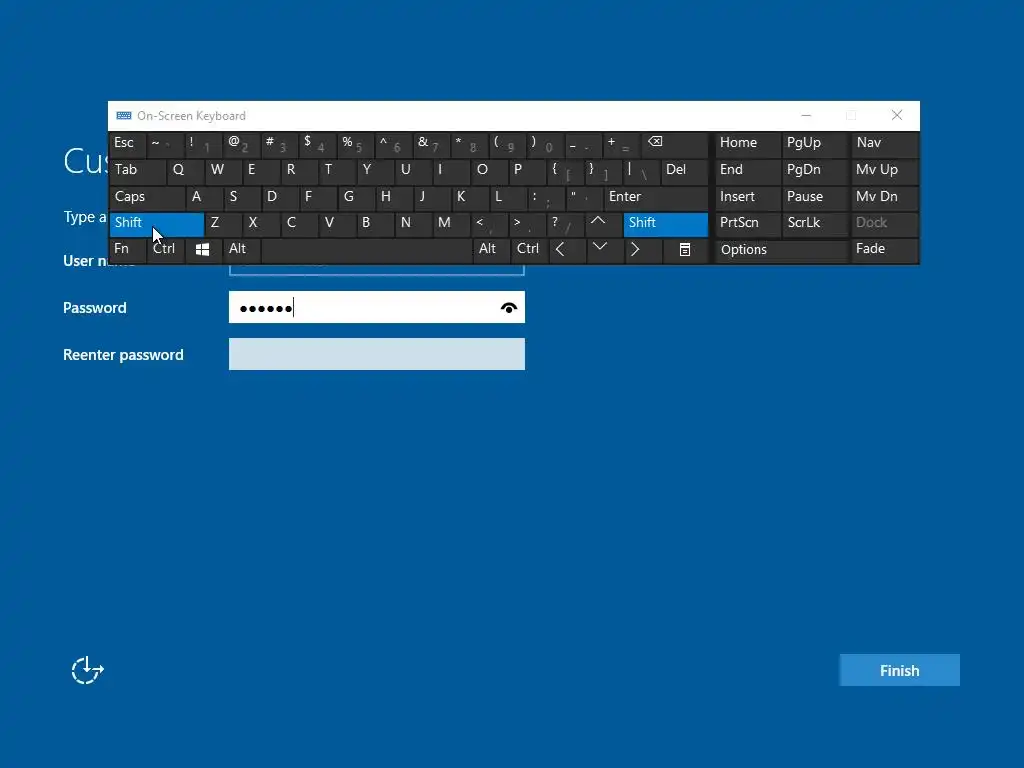Toggle the right Shift key

coord(665,223)
